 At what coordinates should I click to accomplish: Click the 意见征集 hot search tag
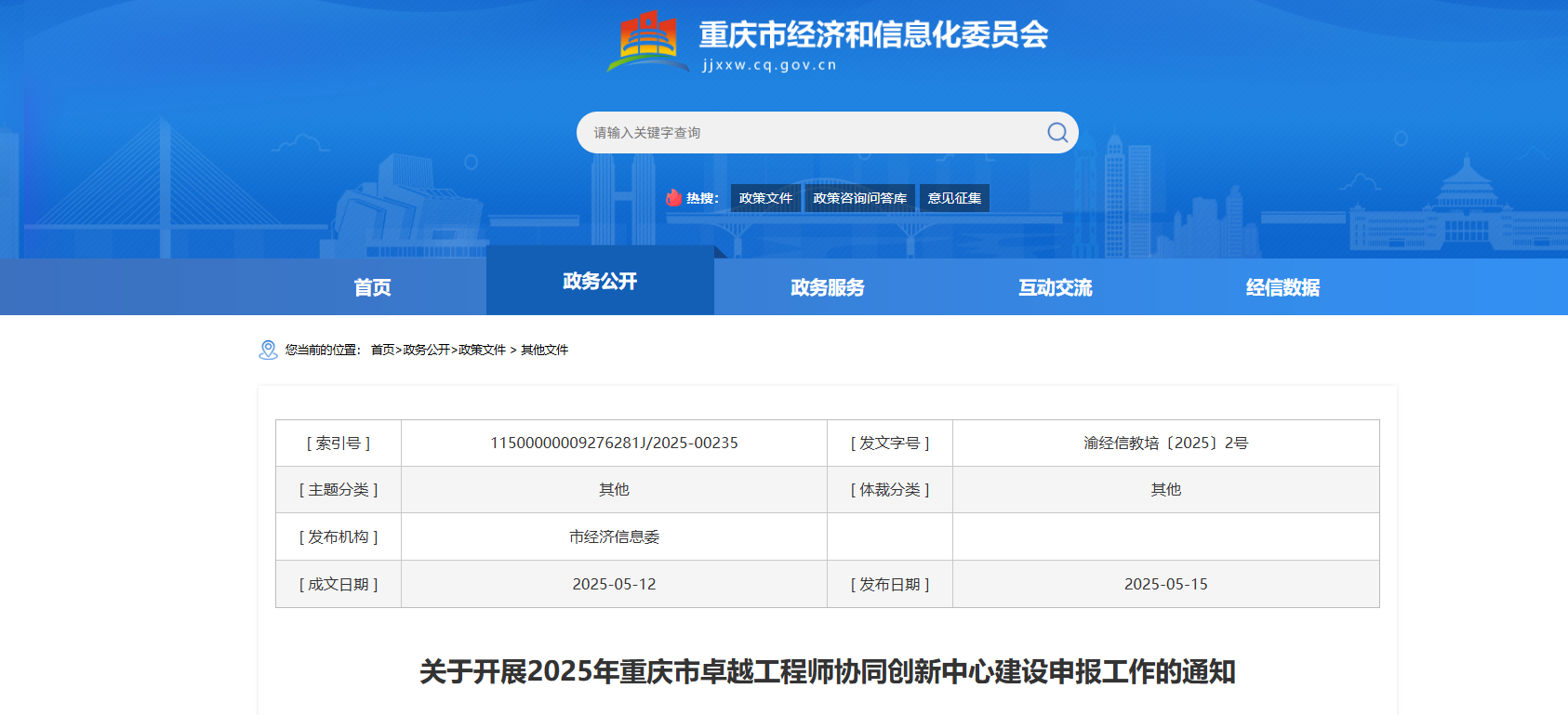[954, 198]
